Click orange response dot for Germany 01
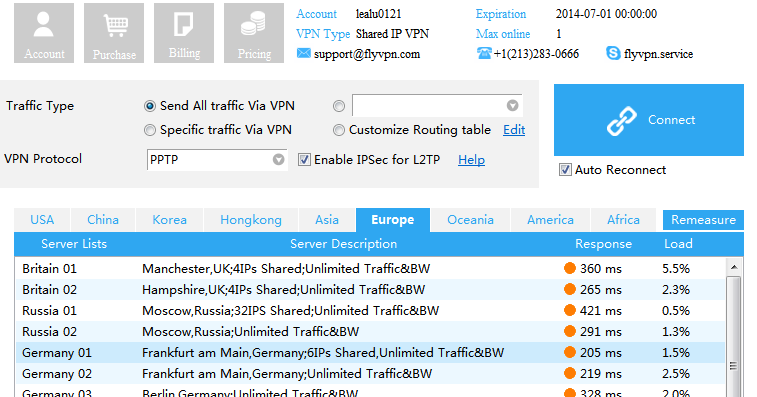 click(x=570, y=352)
